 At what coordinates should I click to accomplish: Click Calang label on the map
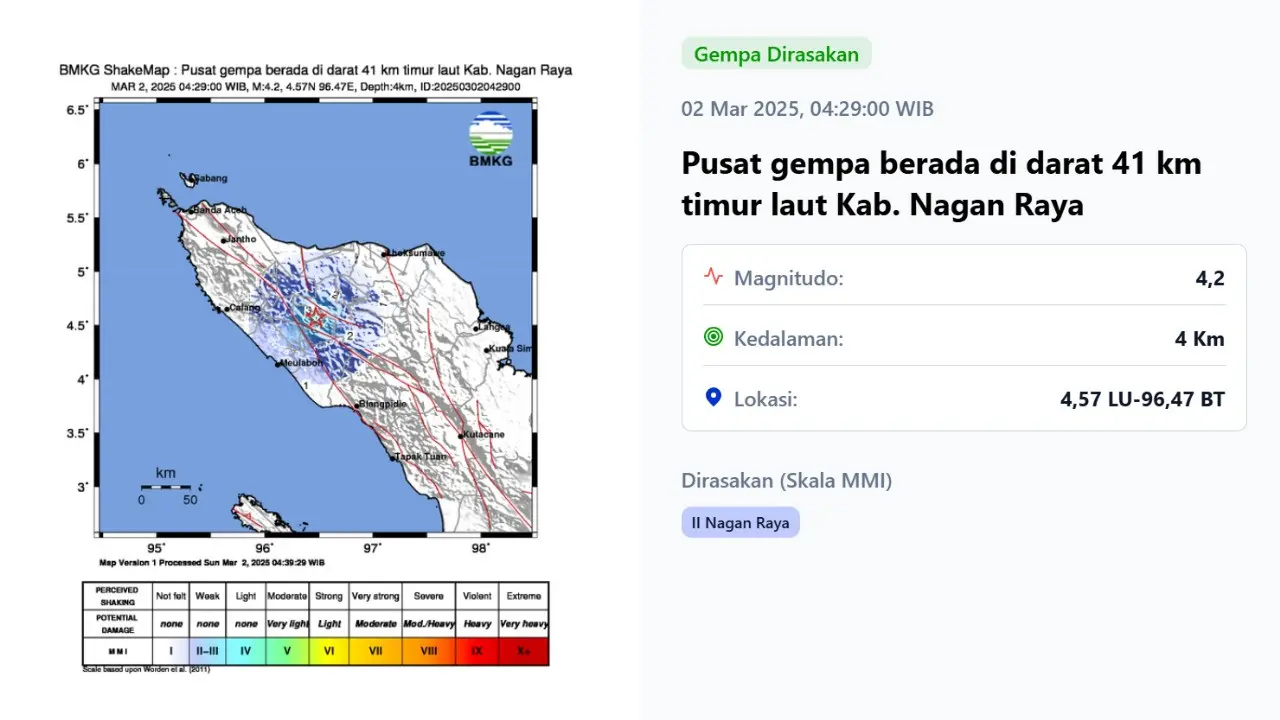245,308
